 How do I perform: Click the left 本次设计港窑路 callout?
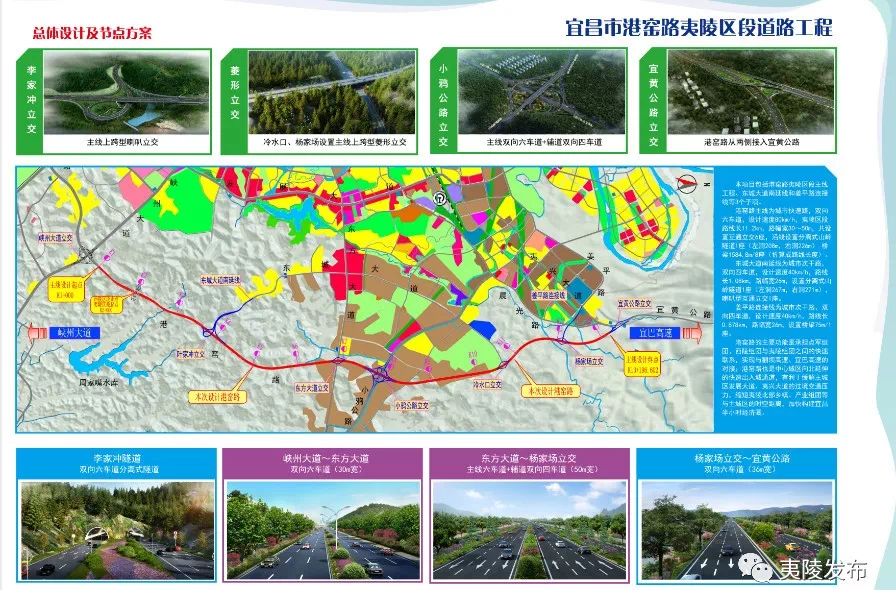(217, 396)
